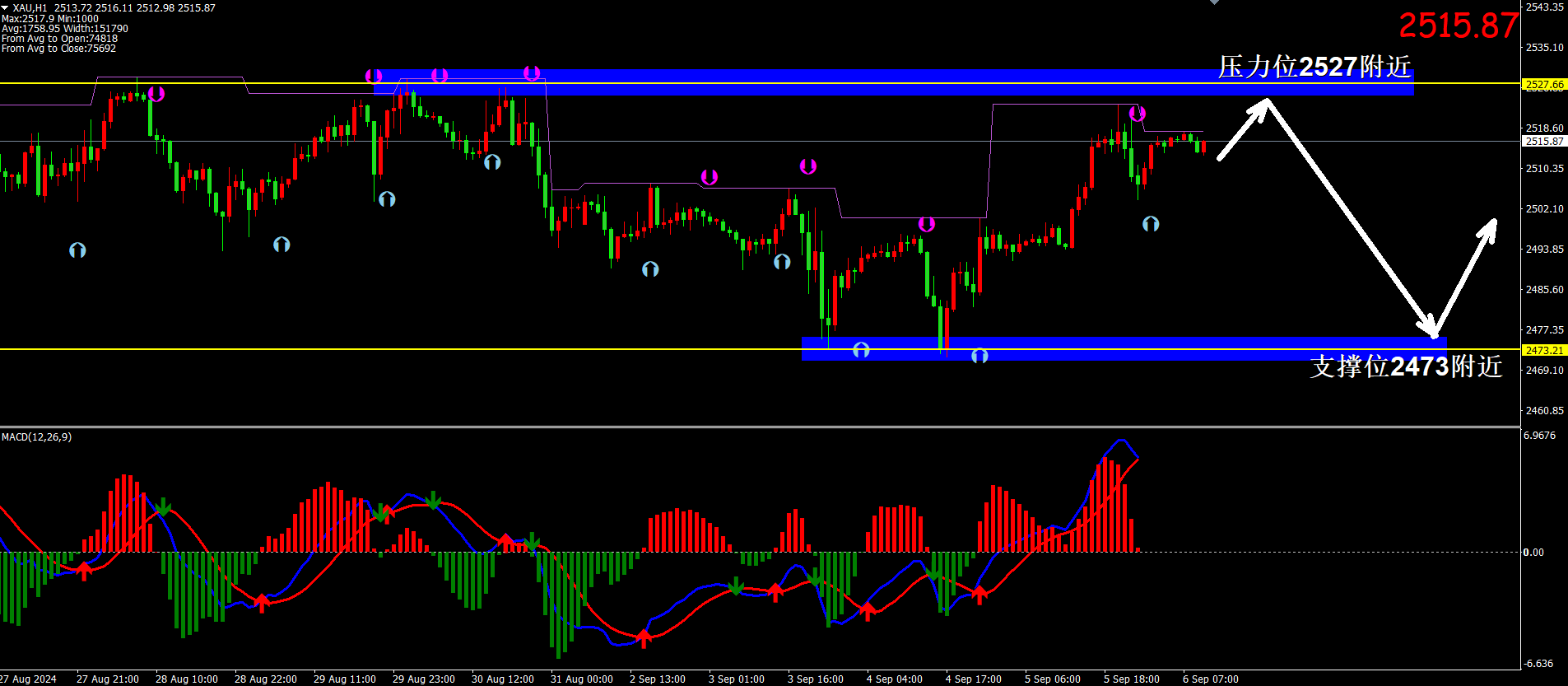Click the From Avg to Open:74818 line
The width and height of the screenshot is (1568, 686).
point(59,38)
